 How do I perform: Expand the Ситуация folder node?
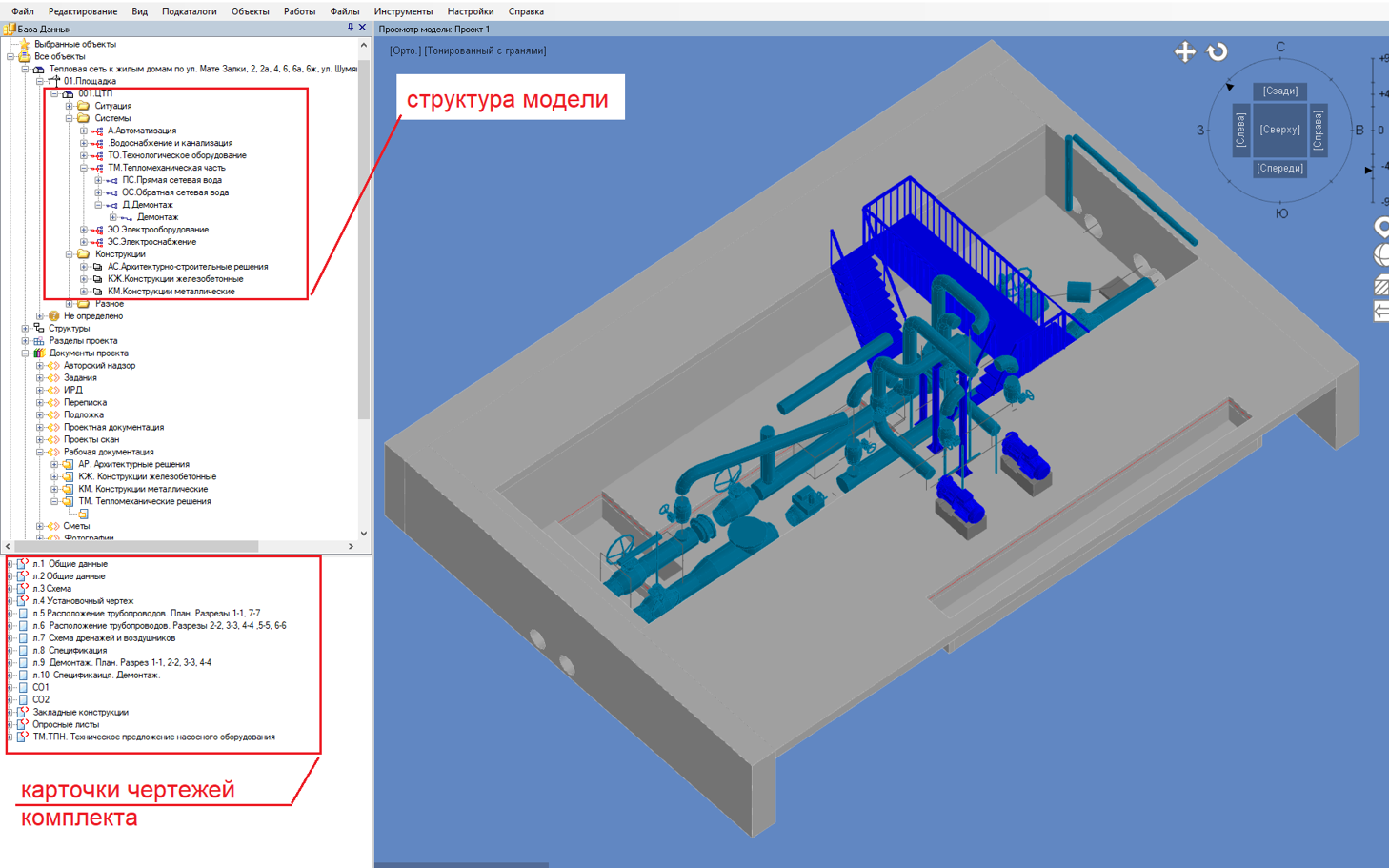tap(70, 106)
